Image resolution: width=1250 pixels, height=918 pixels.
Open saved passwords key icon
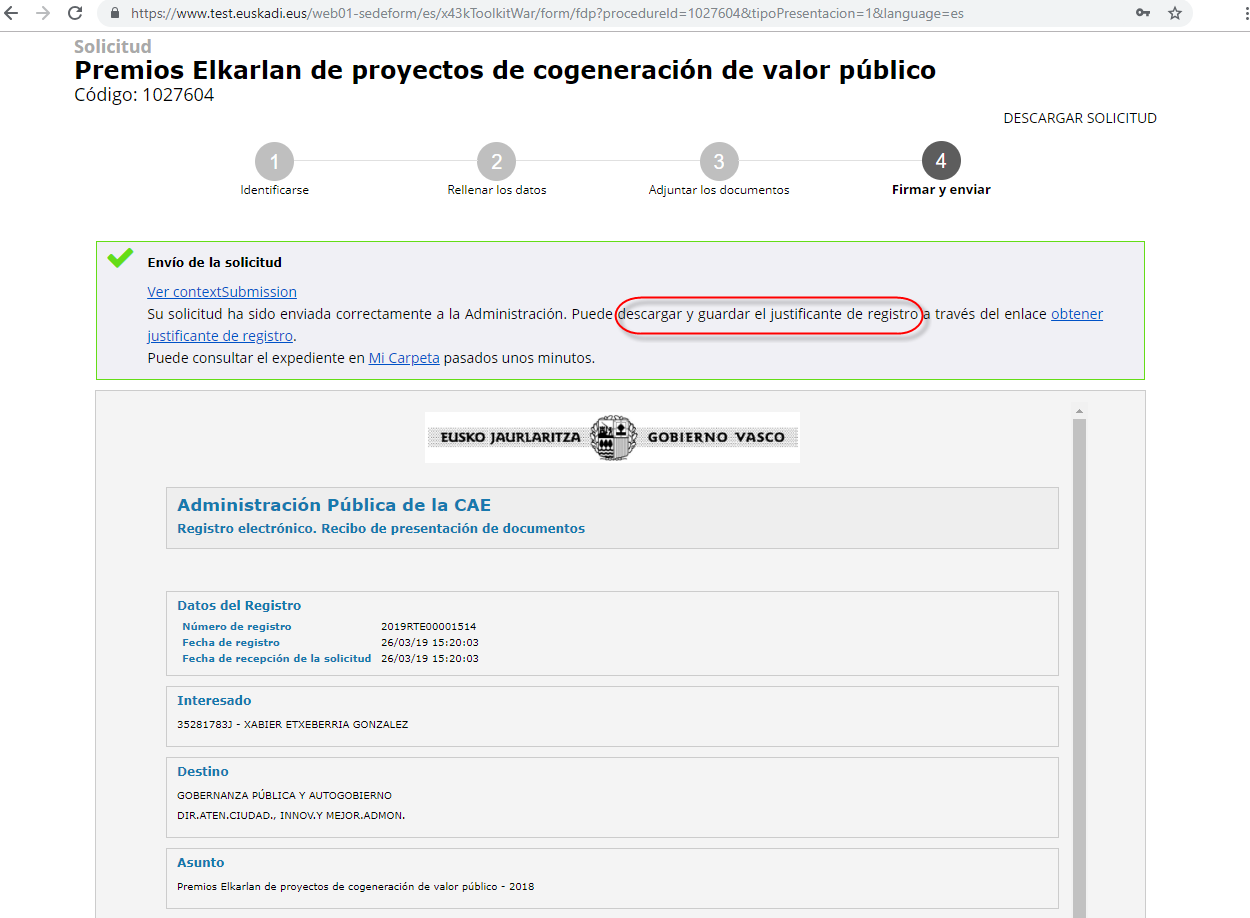tap(1143, 13)
